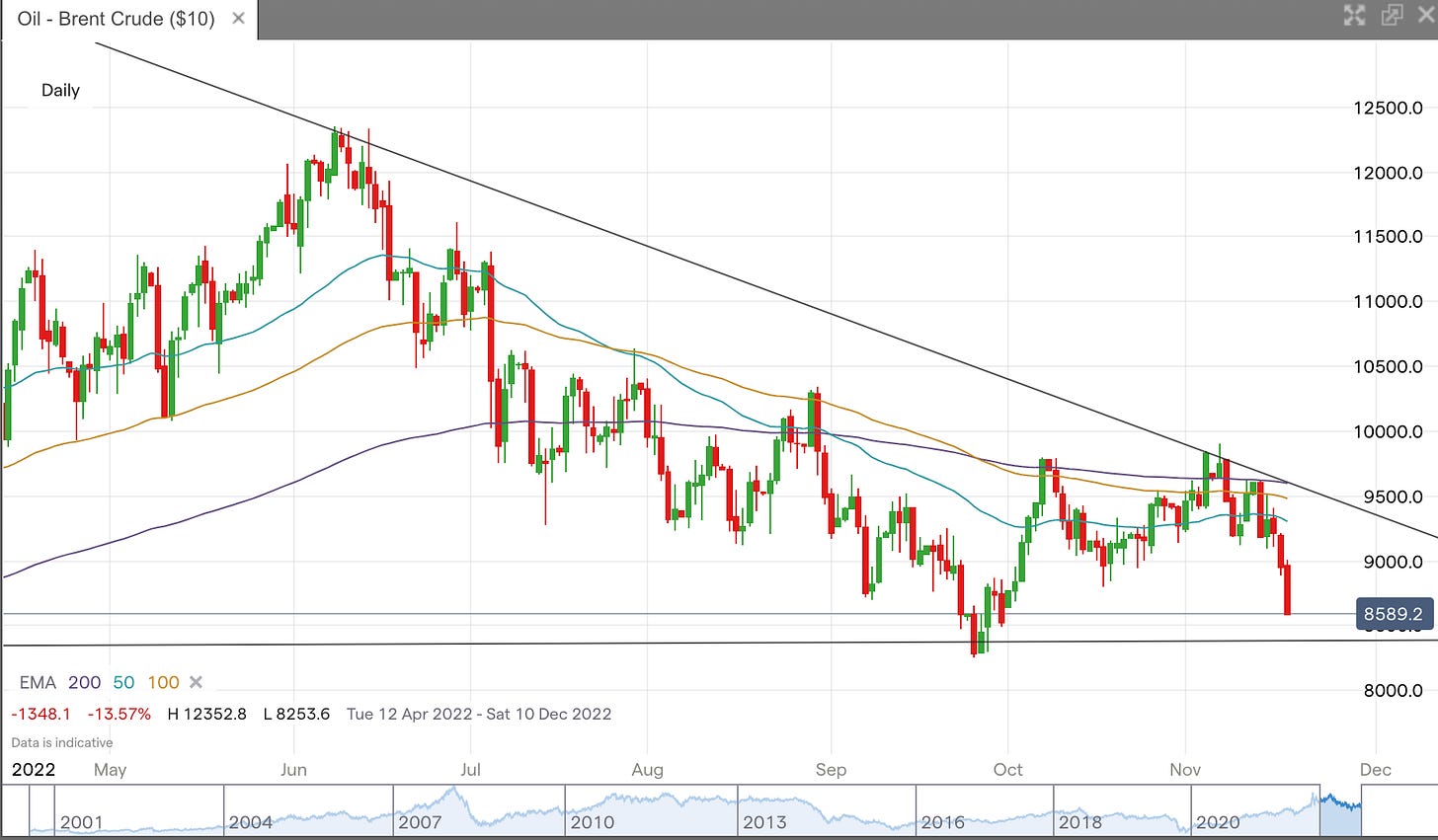Viewport: 1438px width, 840px height.
Task: Click 2013 in the history navigator
Action: 764,822
